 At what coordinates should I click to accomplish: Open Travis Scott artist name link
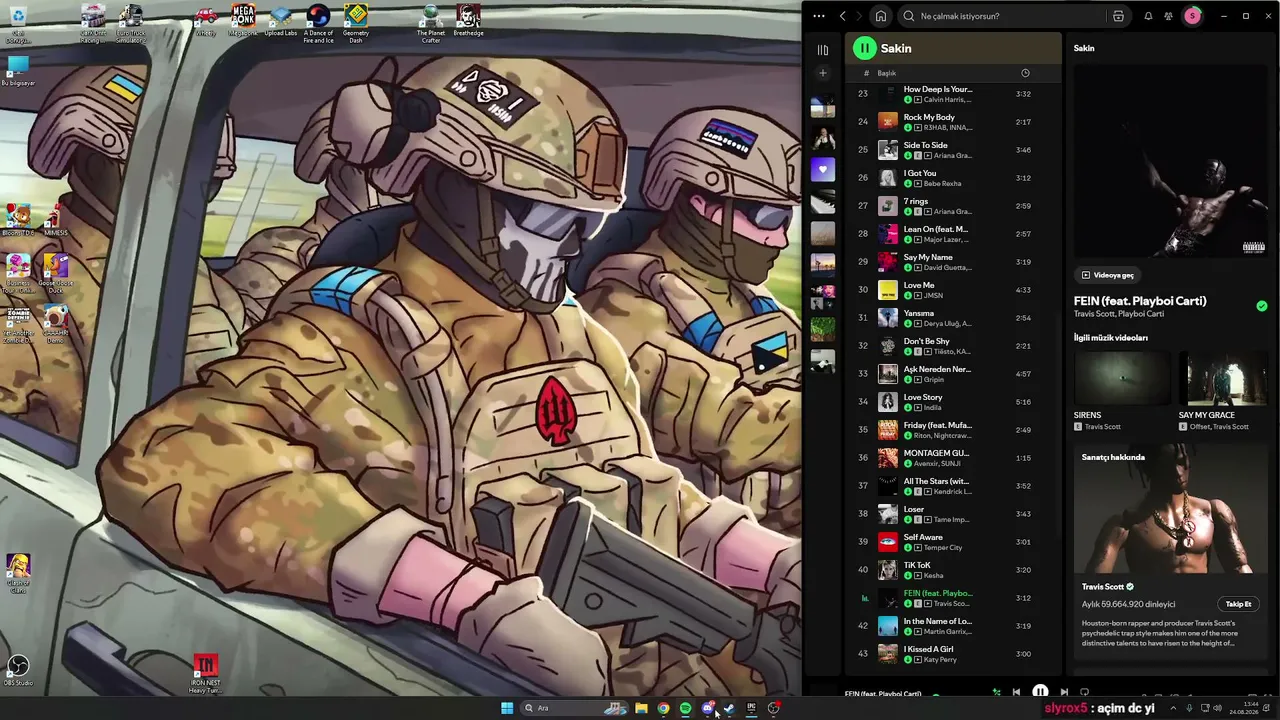click(1103, 587)
